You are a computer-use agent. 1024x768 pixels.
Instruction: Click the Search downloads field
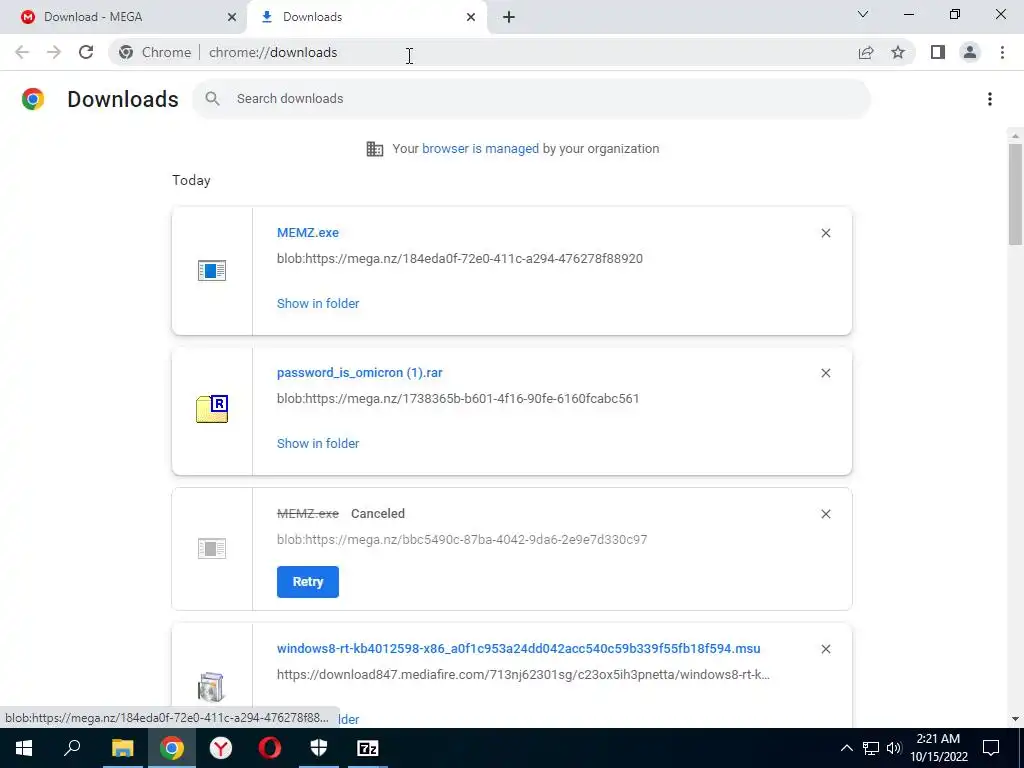[531, 99]
